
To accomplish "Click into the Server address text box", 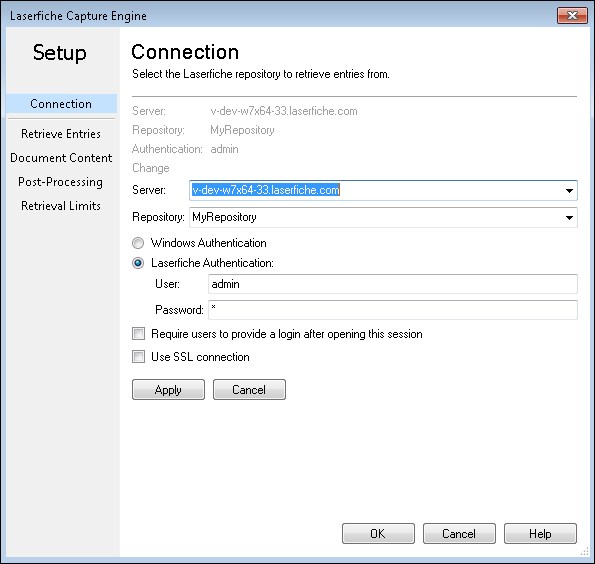I will click(376, 191).
